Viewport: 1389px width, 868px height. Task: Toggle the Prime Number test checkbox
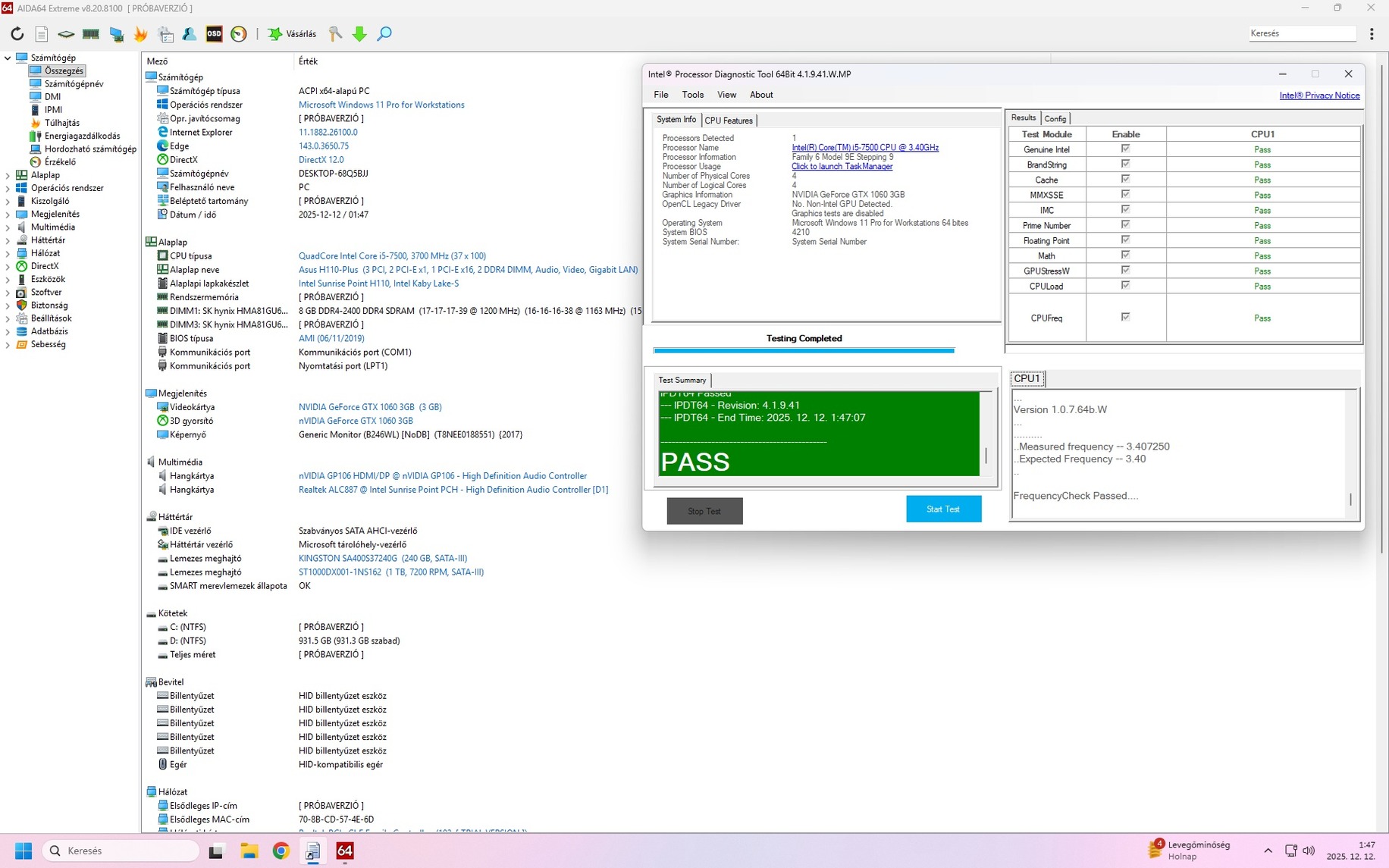[1125, 224]
